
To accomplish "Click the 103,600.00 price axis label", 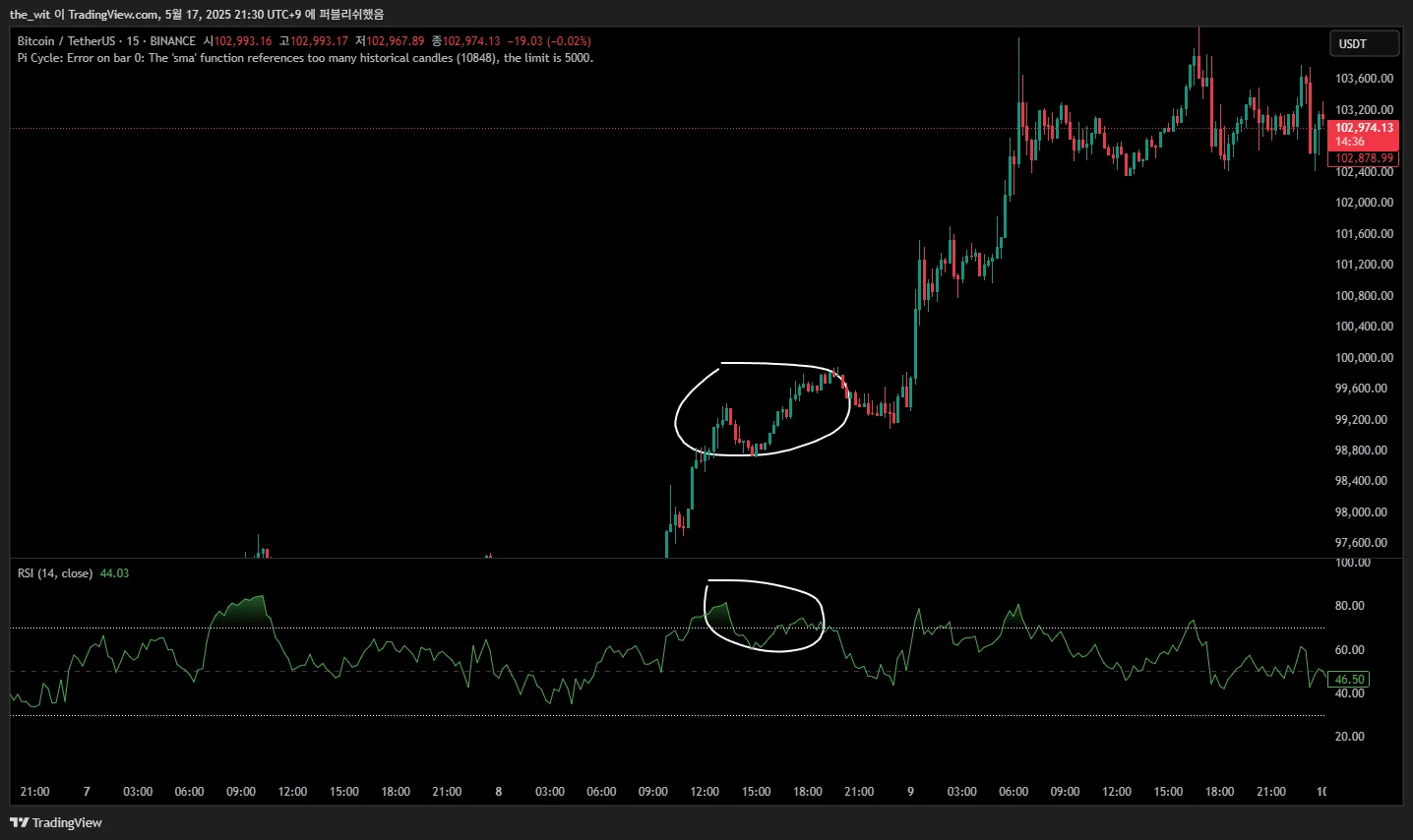I will pyautogui.click(x=1364, y=79).
